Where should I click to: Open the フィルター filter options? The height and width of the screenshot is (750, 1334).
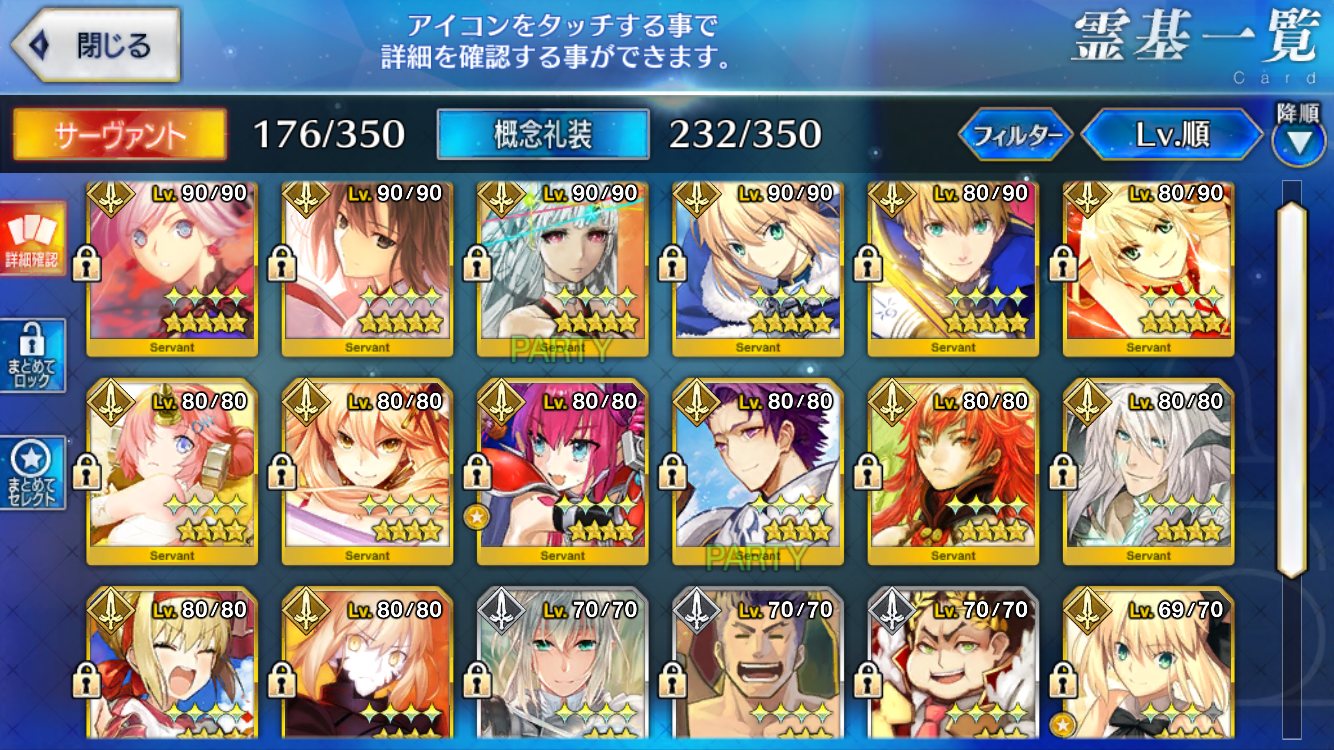pos(1016,135)
